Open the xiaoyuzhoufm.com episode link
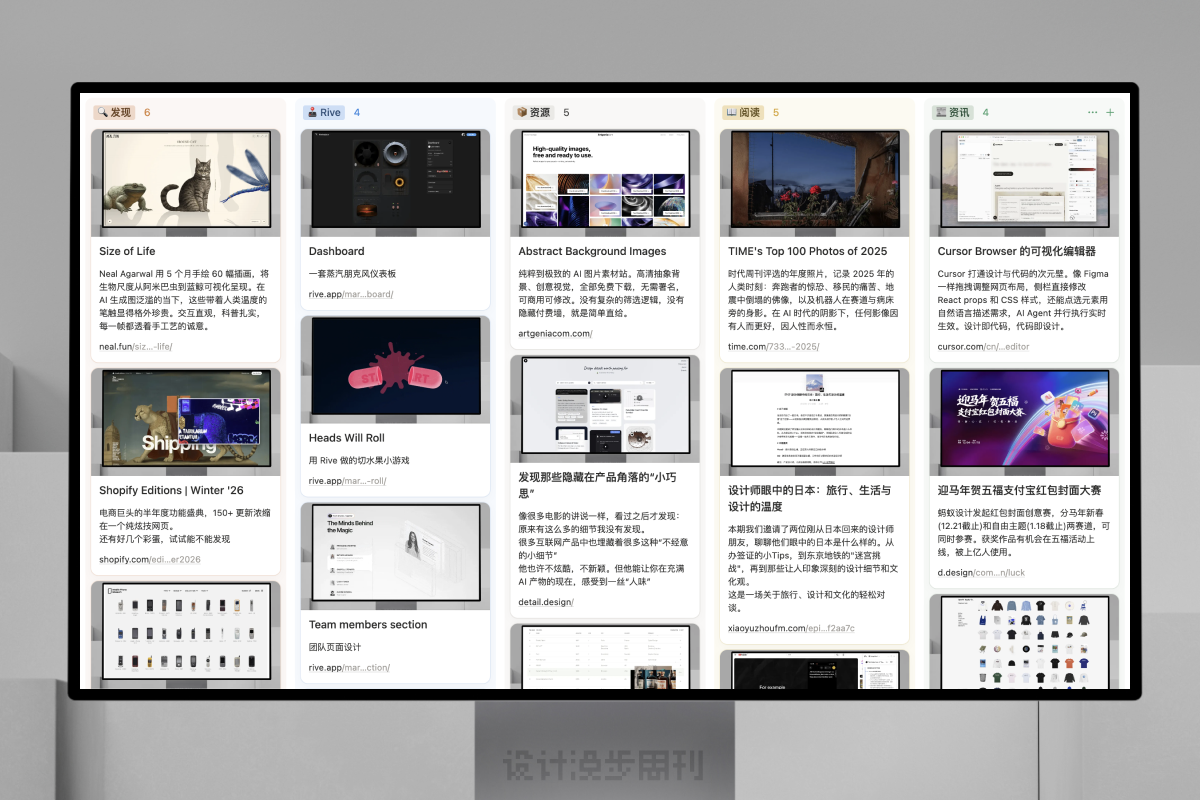Image resolution: width=1200 pixels, height=800 pixels. pyautogui.click(x=791, y=628)
